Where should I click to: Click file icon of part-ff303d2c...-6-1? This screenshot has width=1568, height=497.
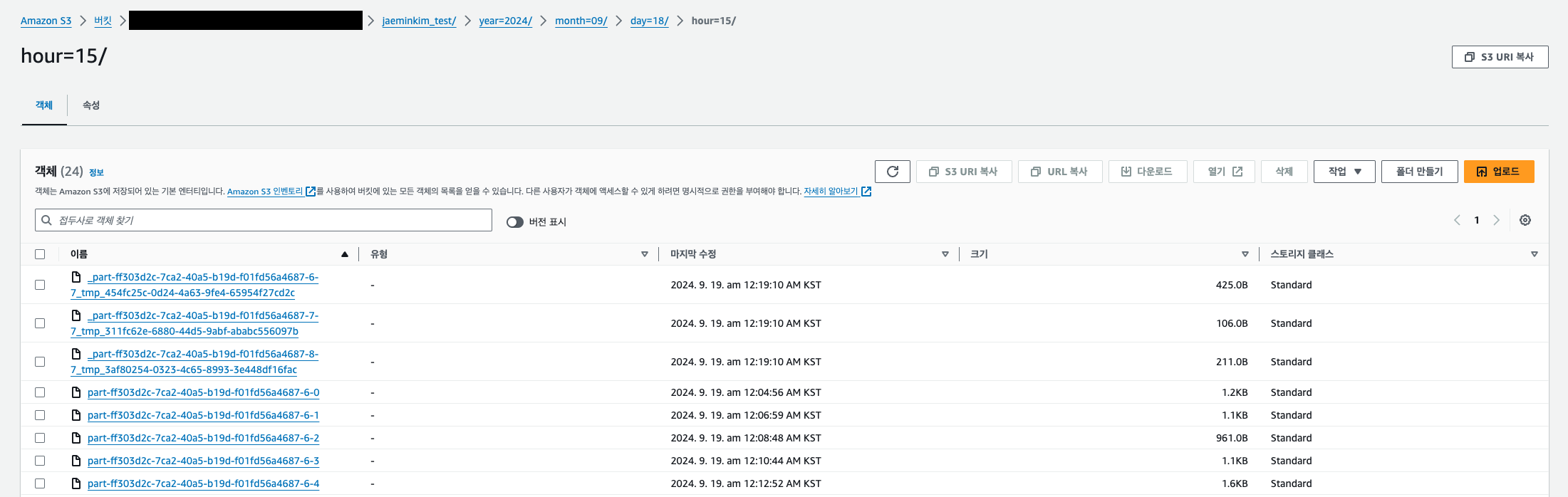click(76, 415)
